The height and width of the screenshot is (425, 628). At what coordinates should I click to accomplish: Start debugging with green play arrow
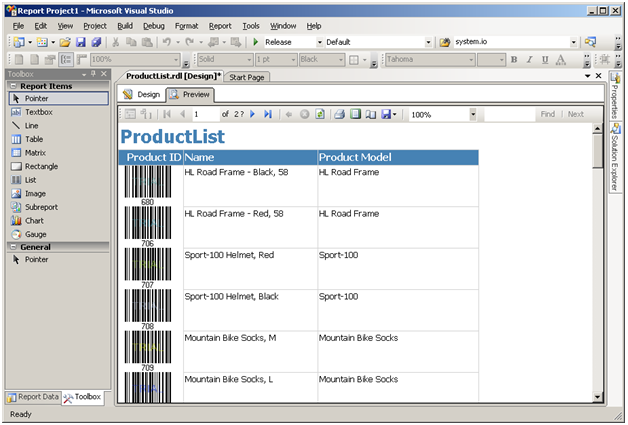[x=256, y=42]
